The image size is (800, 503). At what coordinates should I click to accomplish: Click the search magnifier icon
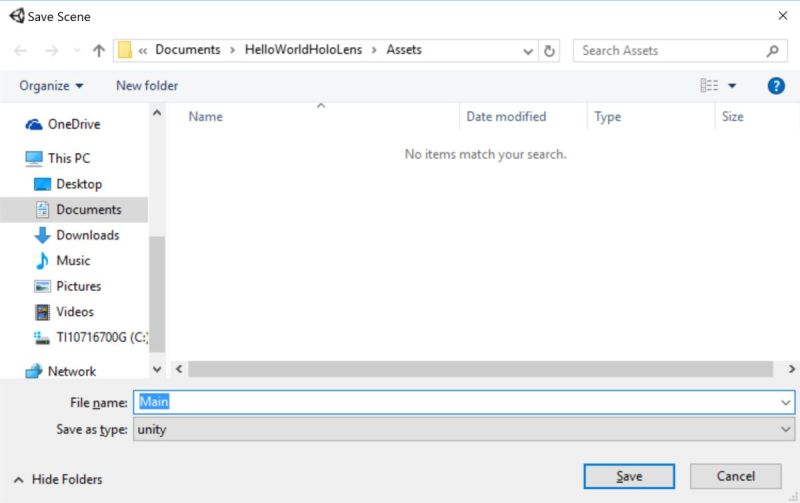point(772,51)
